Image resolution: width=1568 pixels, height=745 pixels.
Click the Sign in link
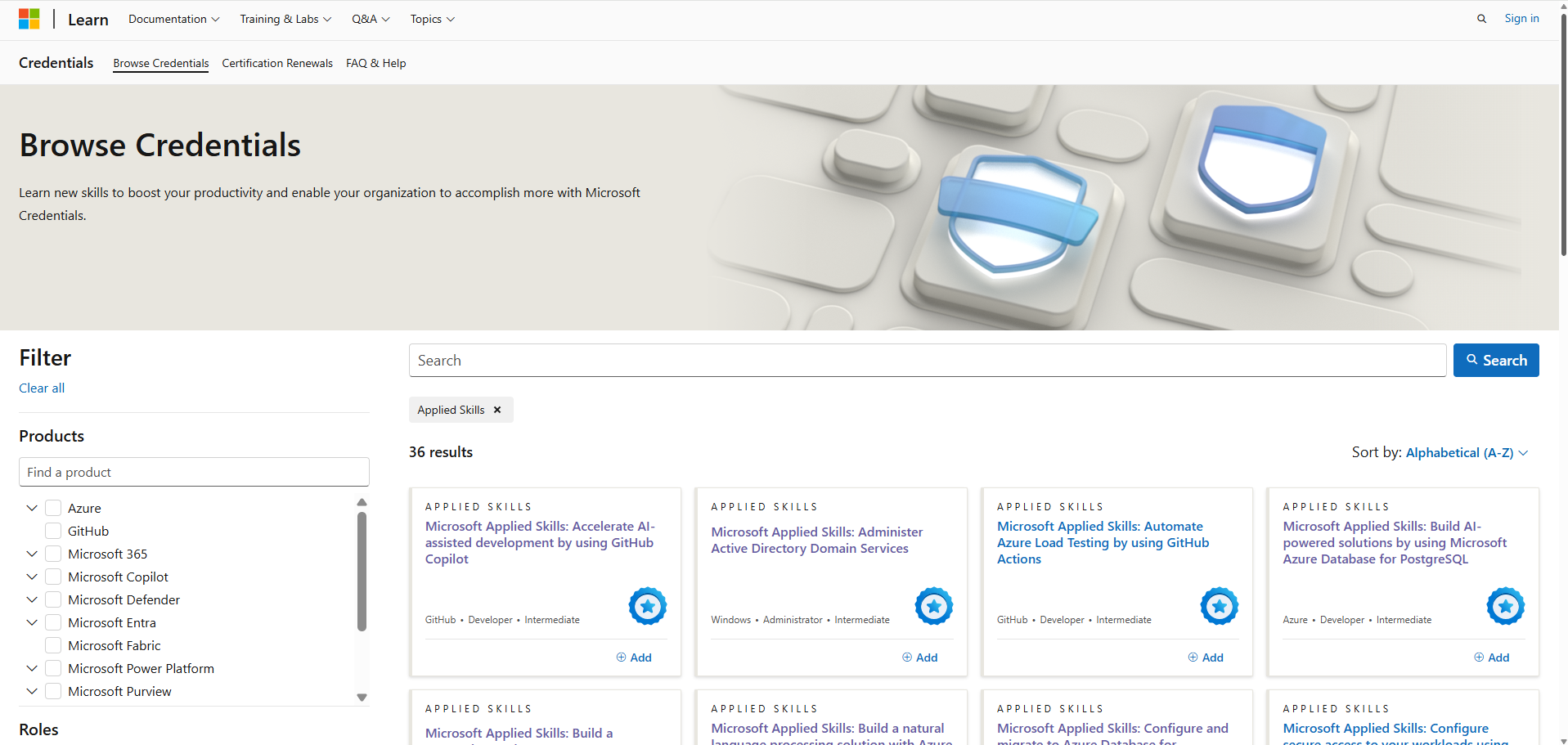click(x=1521, y=18)
